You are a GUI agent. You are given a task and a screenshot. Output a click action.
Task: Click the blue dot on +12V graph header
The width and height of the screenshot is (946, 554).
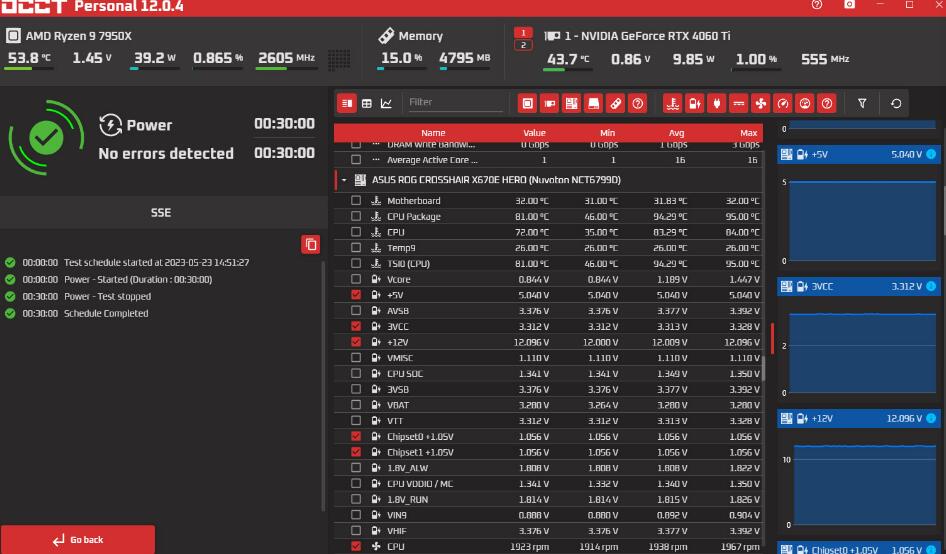click(x=931, y=418)
